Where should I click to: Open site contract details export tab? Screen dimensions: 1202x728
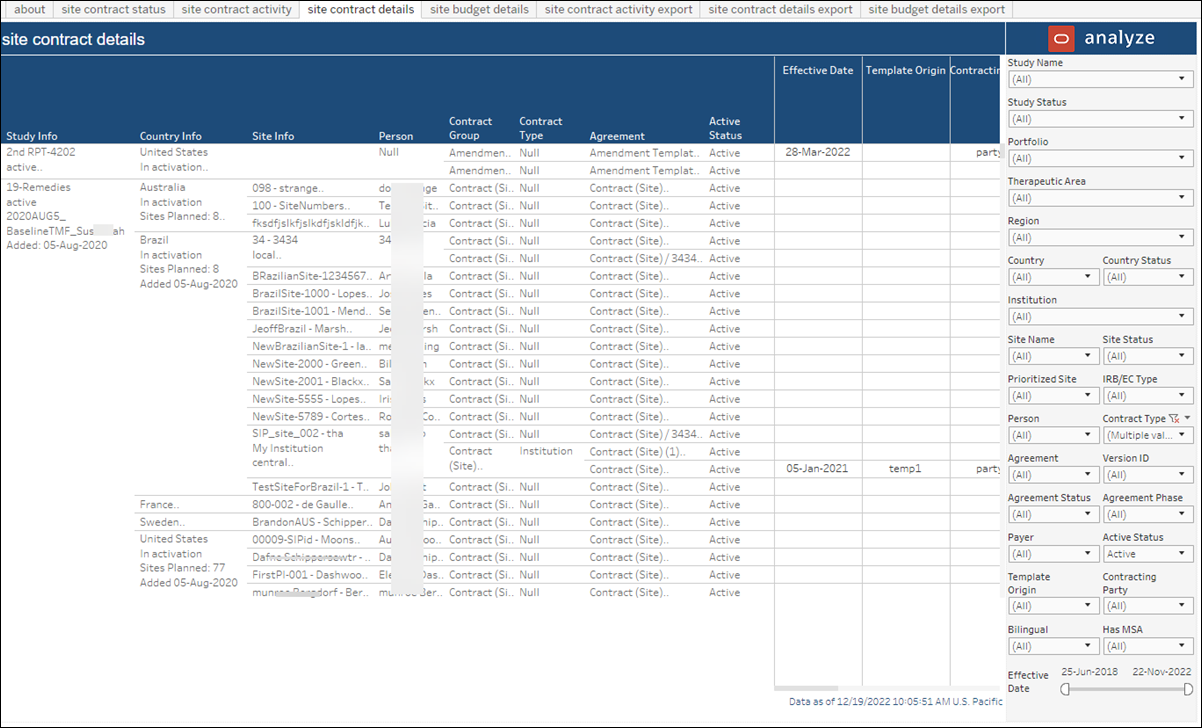pos(780,9)
